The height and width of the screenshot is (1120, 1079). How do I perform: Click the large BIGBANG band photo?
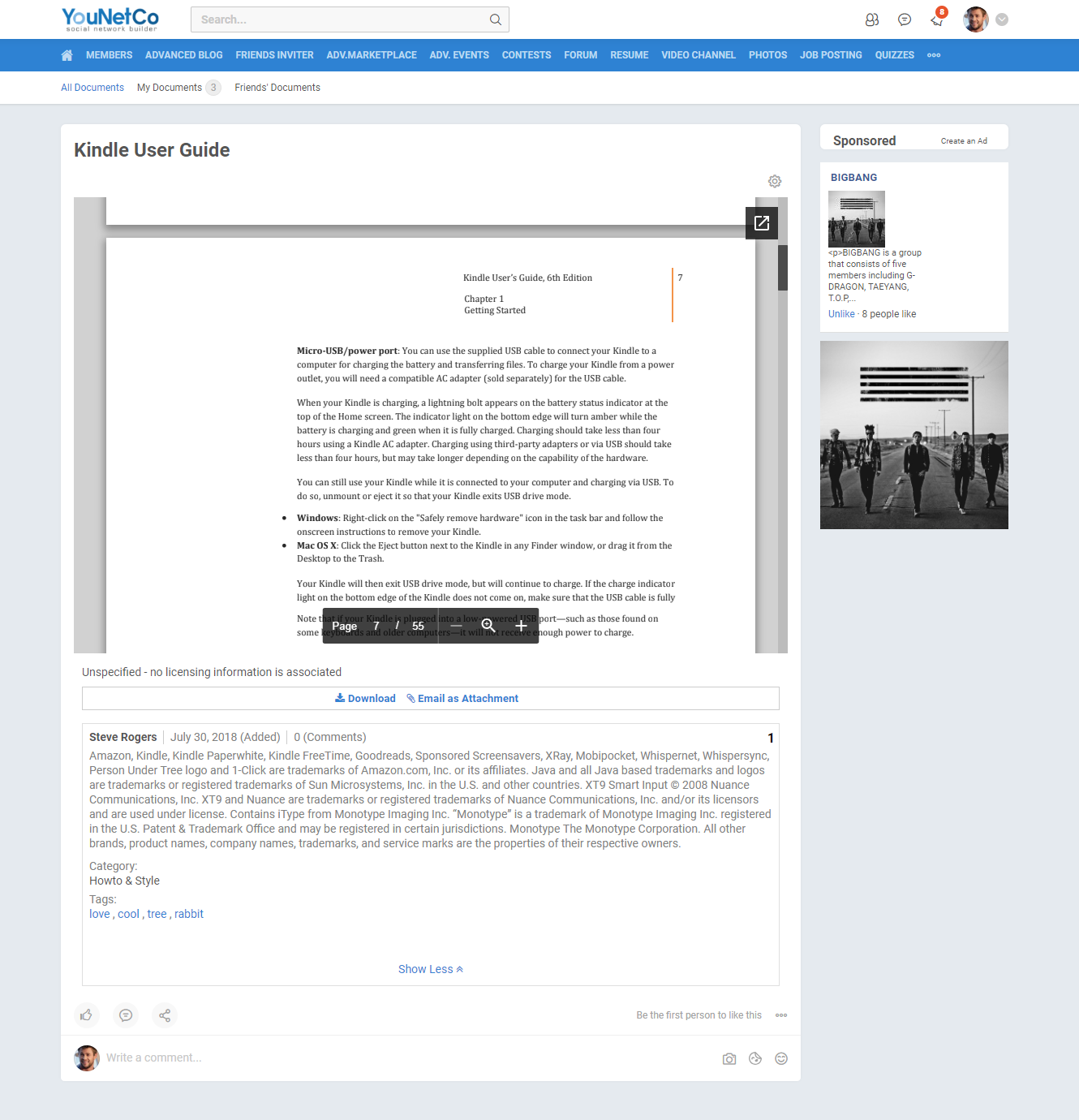[x=914, y=435]
